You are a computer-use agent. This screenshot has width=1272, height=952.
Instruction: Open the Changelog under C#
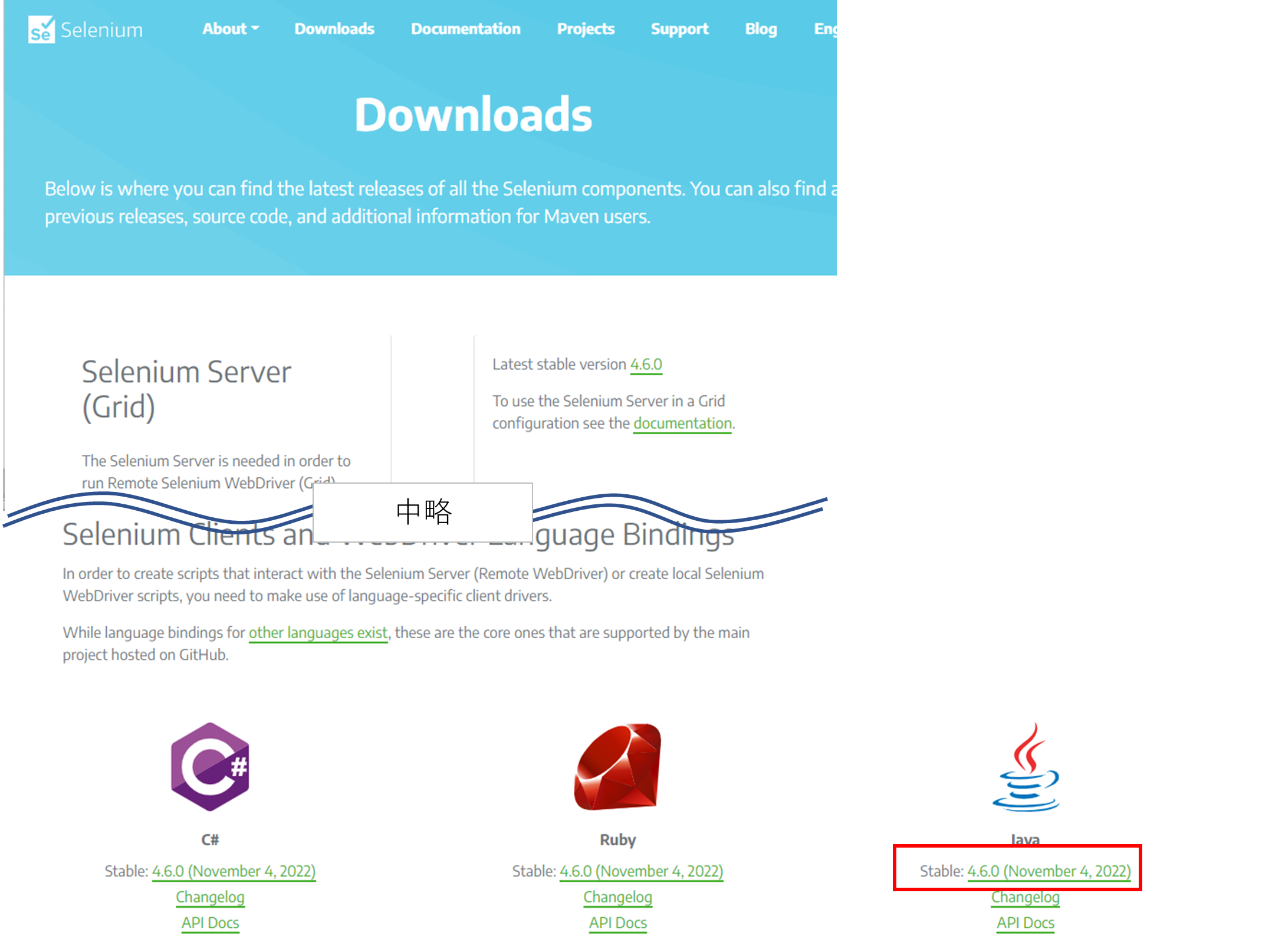click(210, 897)
